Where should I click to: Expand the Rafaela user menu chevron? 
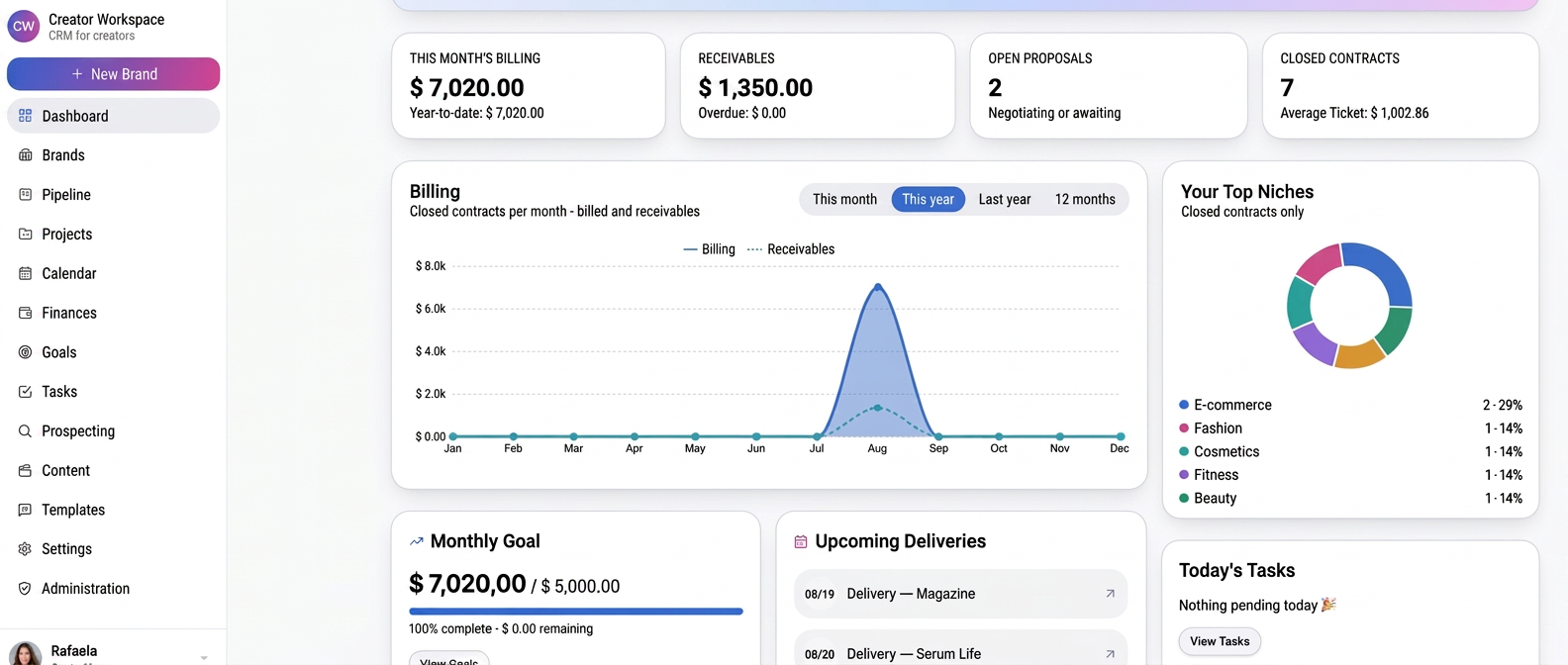click(204, 657)
